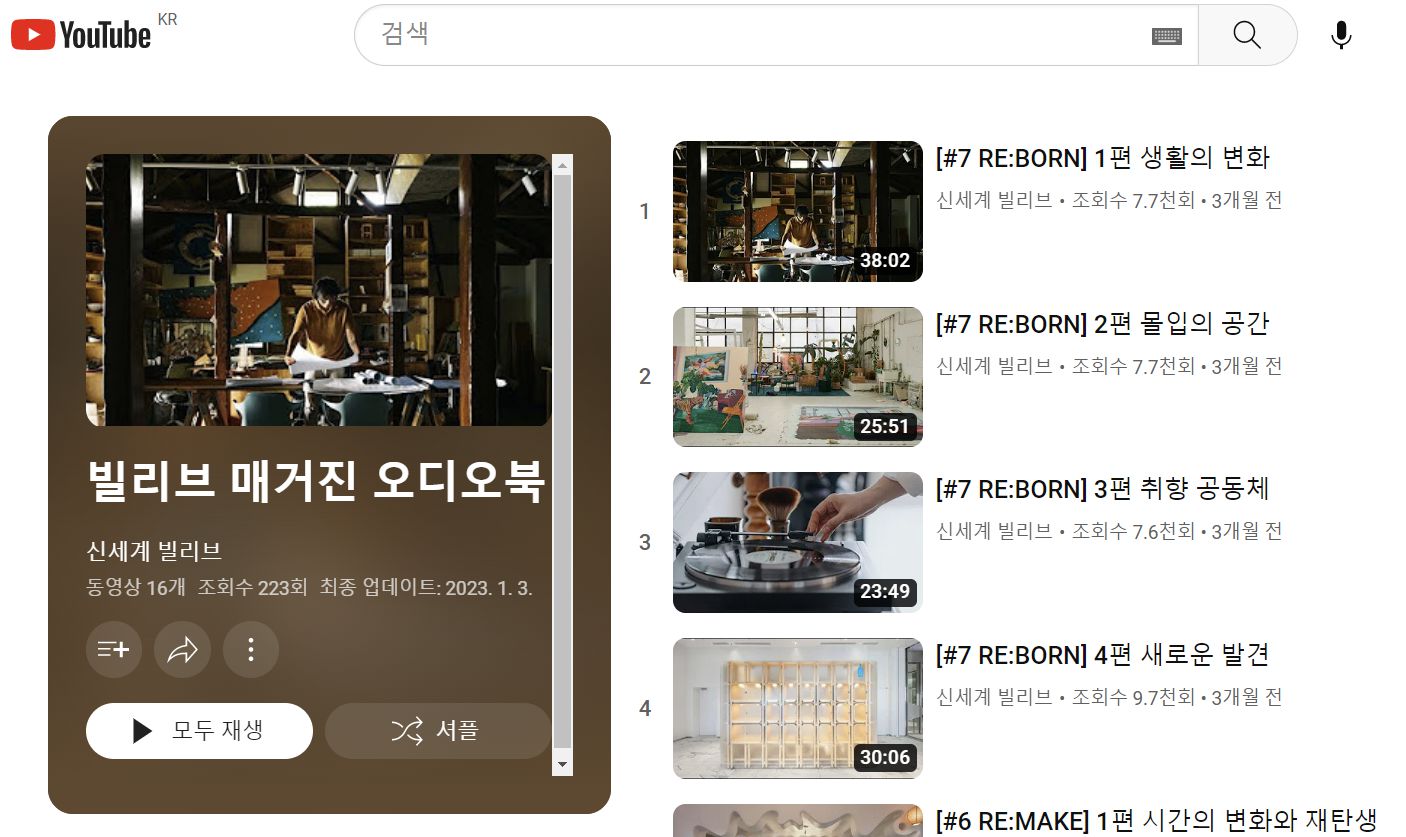Click the magnifying glass search button
The image size is (1406, 837).
1247,35
